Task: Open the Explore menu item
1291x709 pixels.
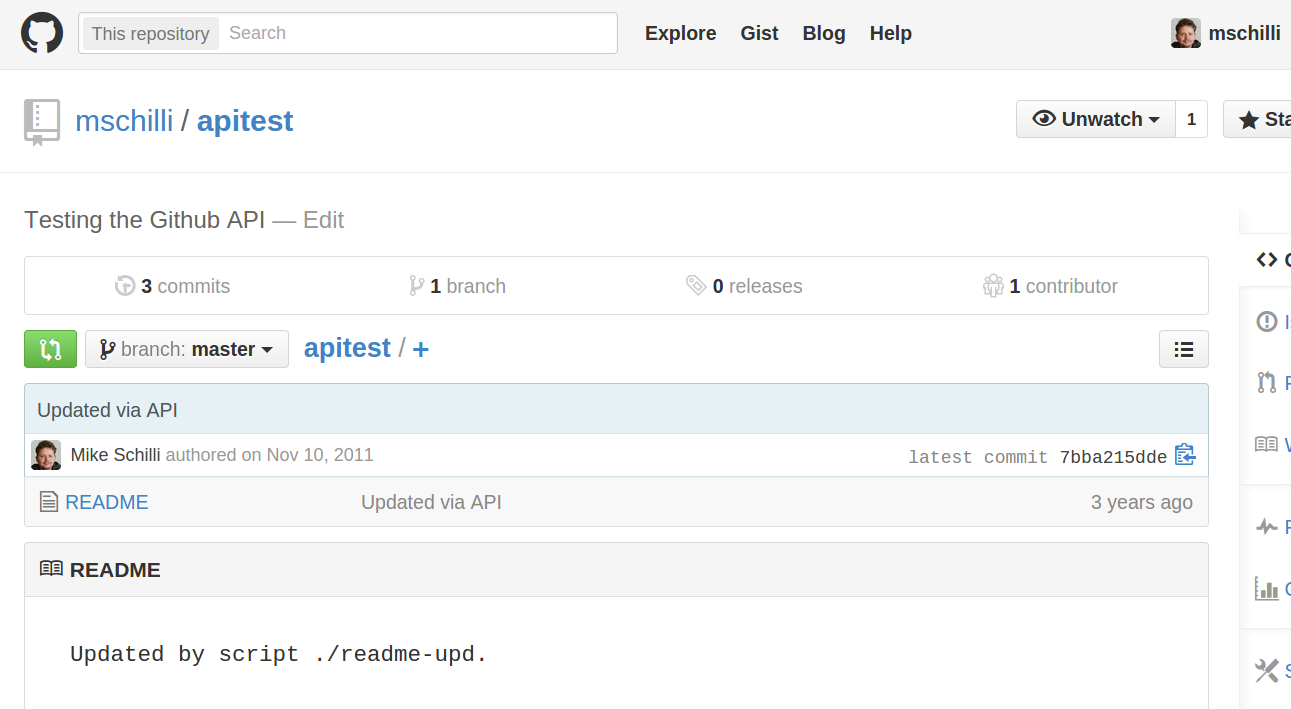Action: (680, 33)
